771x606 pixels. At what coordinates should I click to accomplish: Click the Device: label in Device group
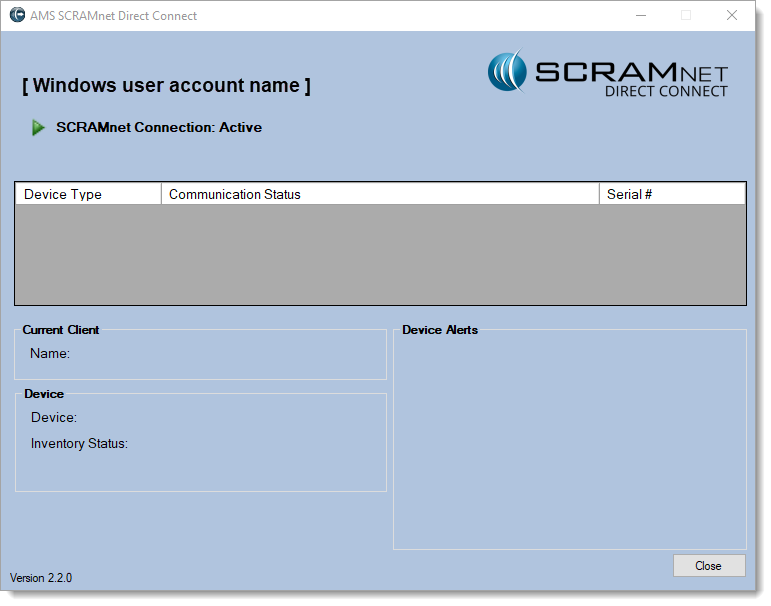(x=54, y=418)
